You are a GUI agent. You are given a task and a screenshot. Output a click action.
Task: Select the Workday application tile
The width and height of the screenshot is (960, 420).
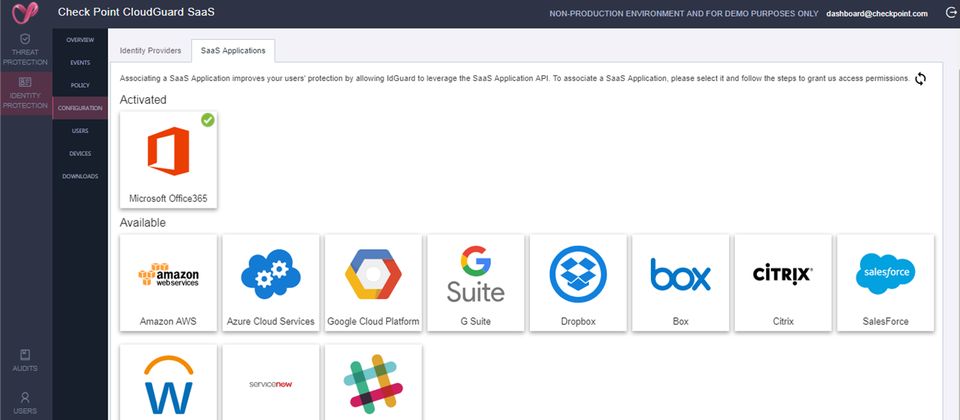(168, 382)
